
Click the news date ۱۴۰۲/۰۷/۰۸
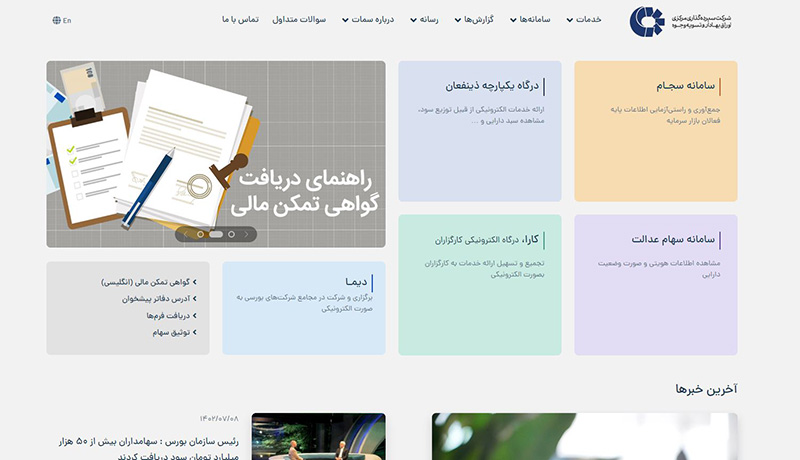[x=219, y=419]
